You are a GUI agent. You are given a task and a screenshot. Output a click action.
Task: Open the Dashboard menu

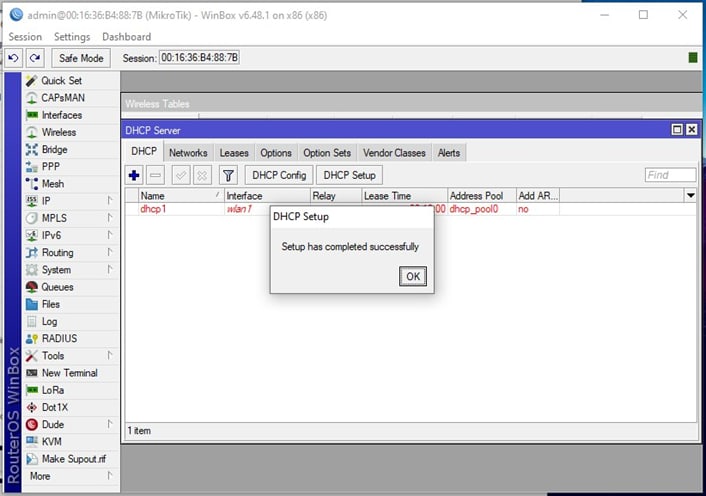pos(127,37)
